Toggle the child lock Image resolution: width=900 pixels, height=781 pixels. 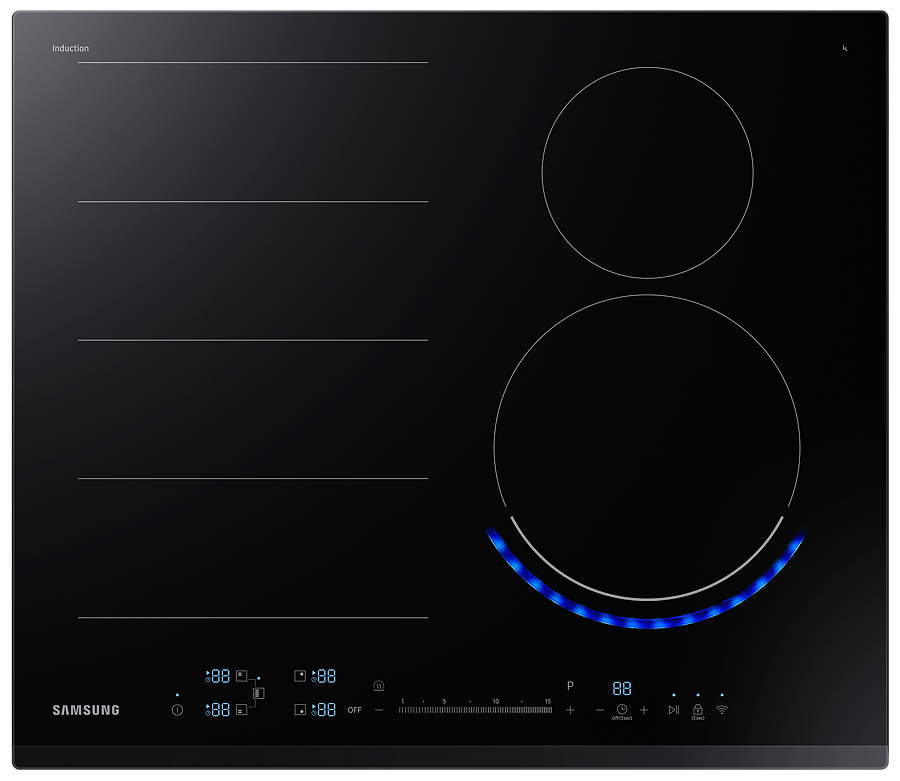pyautogui.click(x=697, y=710)
